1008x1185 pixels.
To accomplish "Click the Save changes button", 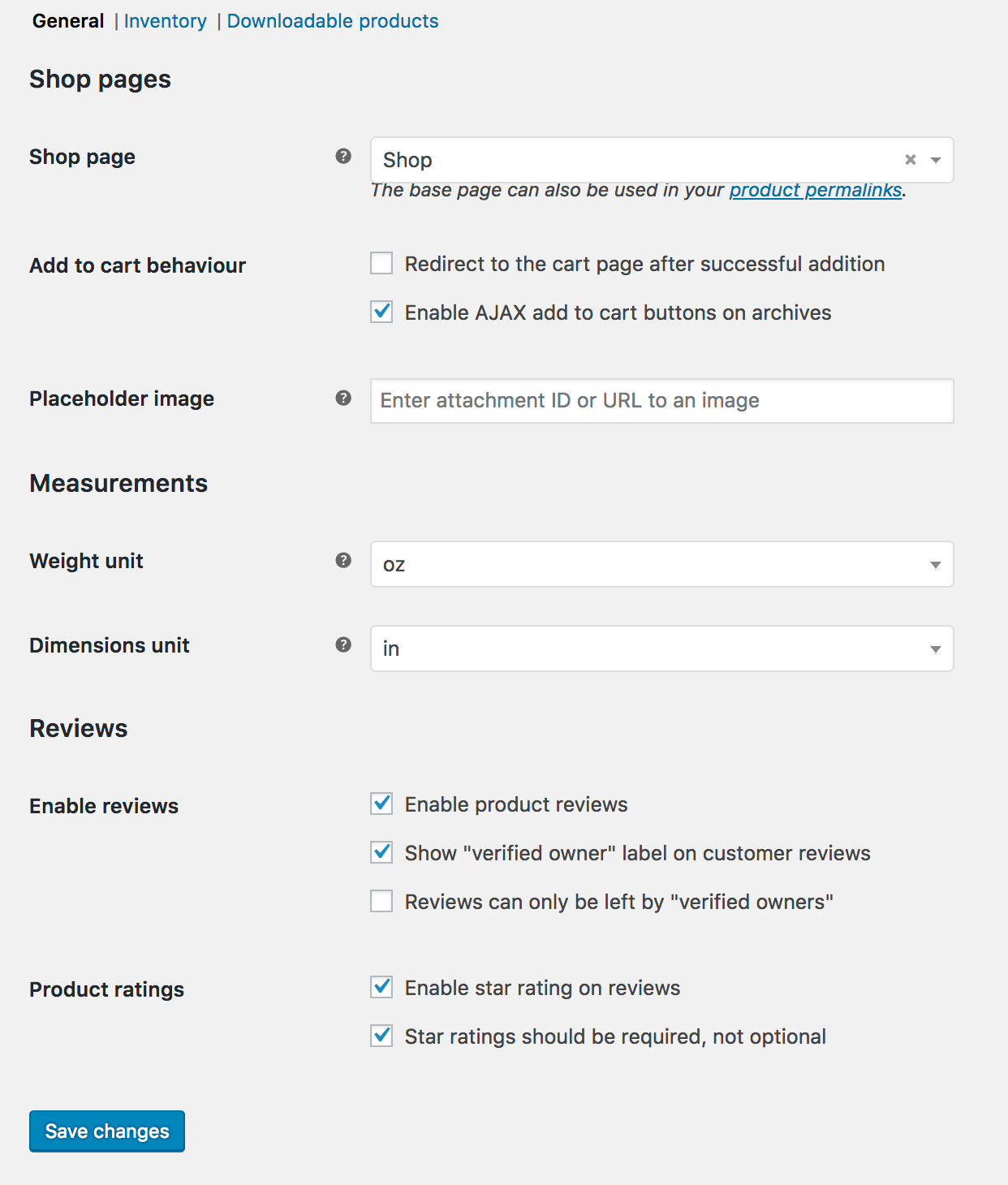I will [107, 1131].
